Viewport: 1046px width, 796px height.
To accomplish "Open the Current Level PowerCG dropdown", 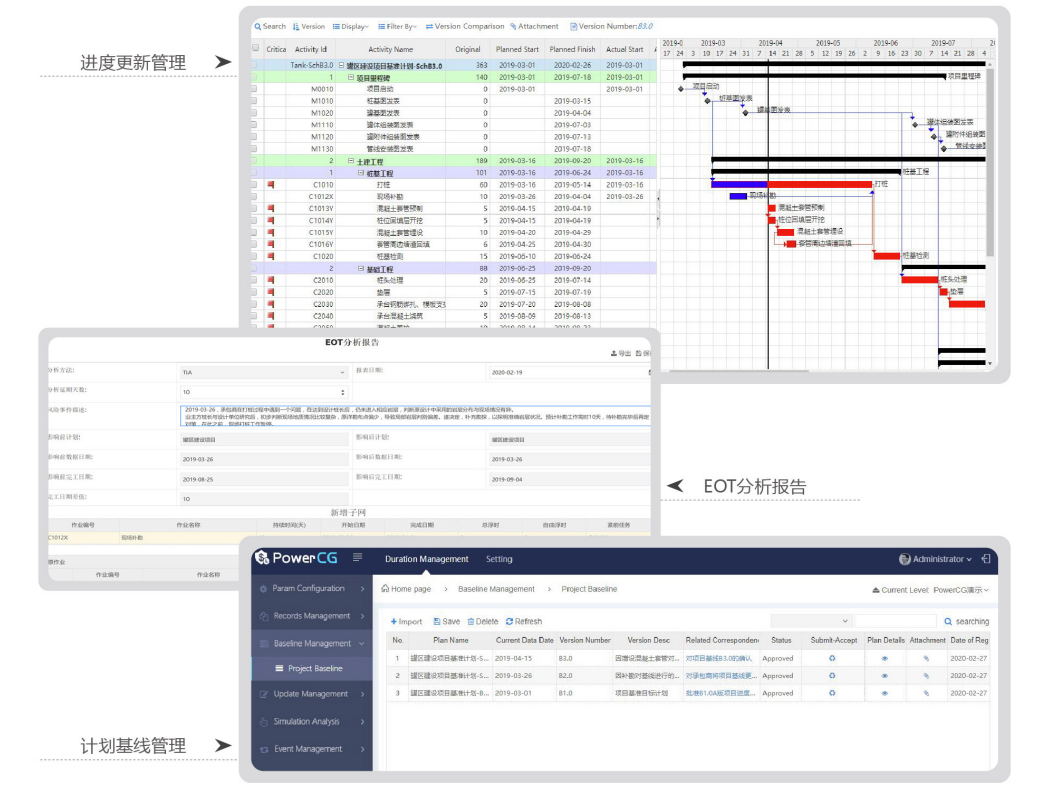I will click(931, 590).
